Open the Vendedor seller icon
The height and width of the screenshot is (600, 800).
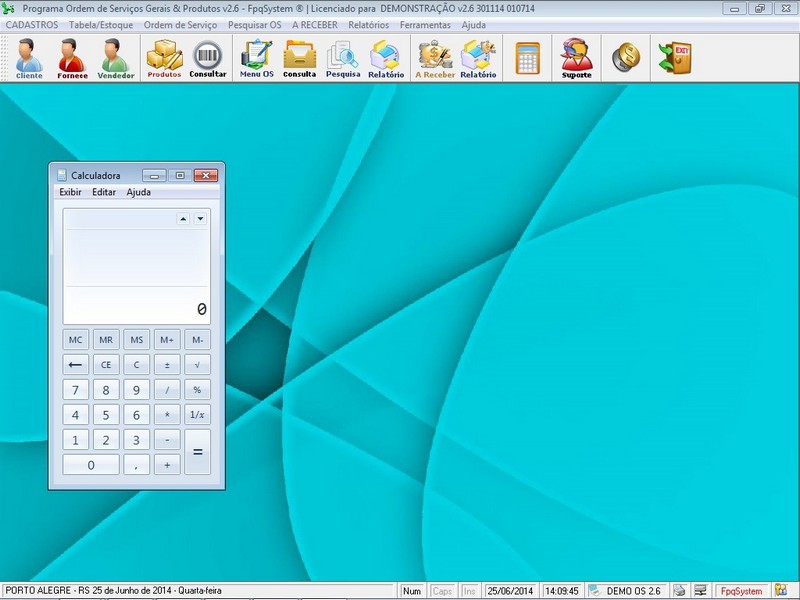click(x=115, y=58)
